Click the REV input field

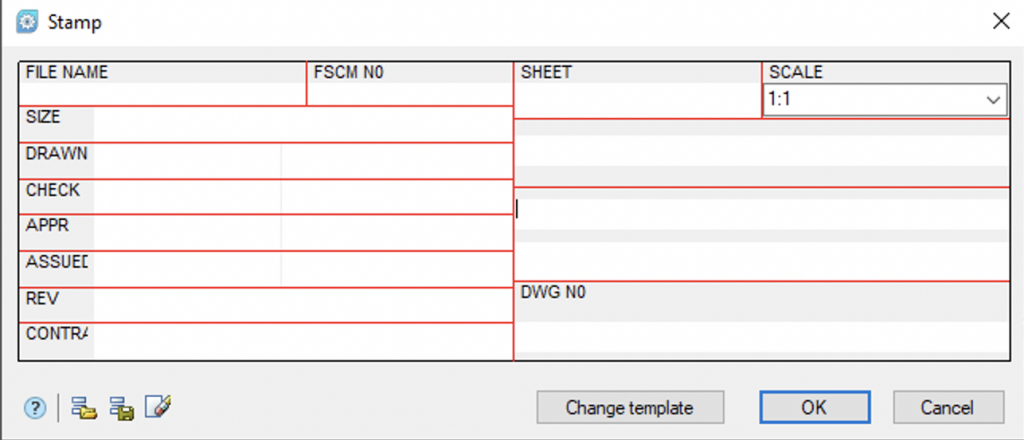pos(302,306)
